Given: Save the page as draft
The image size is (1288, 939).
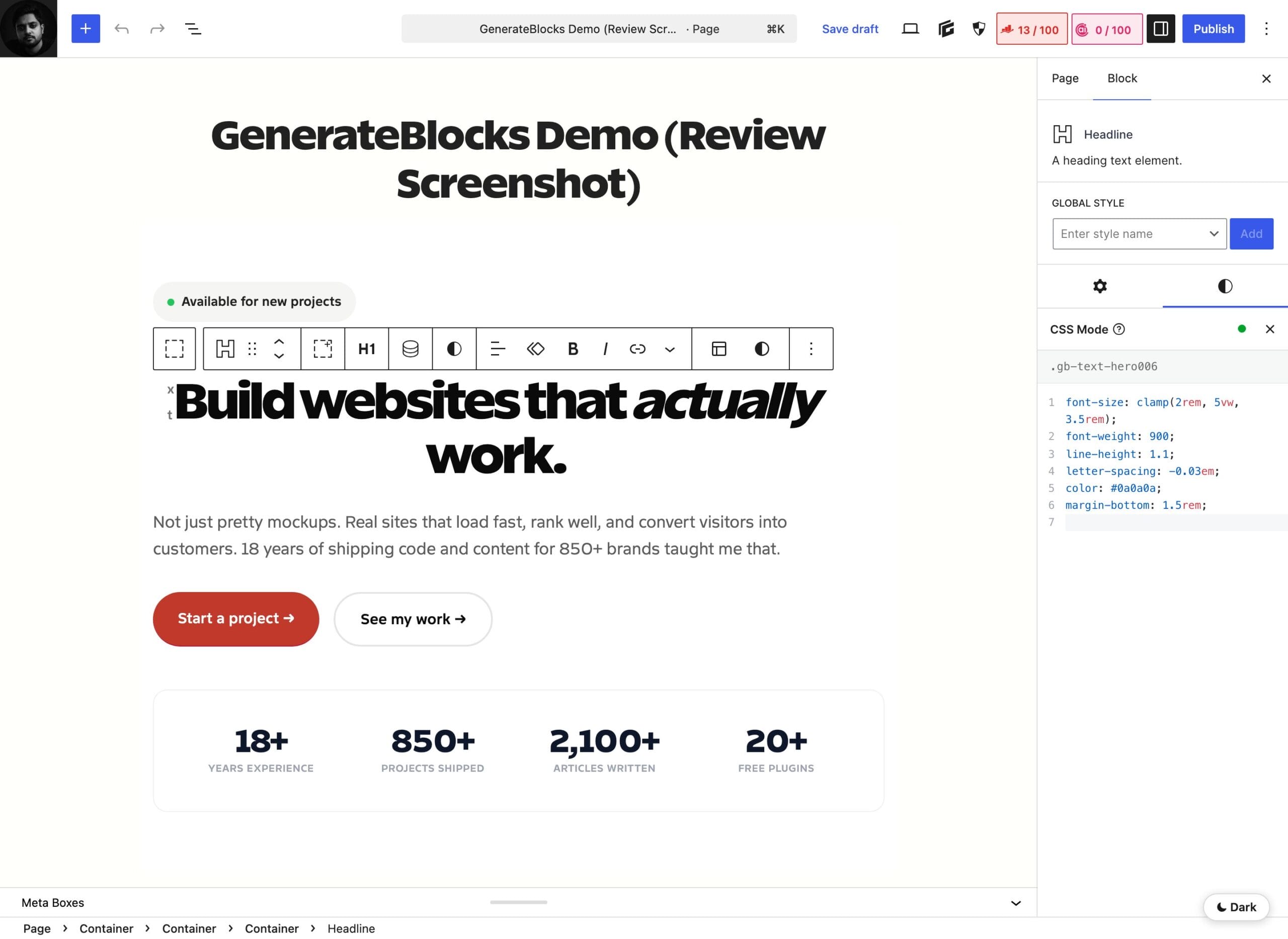Looking at the screenshot, I should pos(850,29).
